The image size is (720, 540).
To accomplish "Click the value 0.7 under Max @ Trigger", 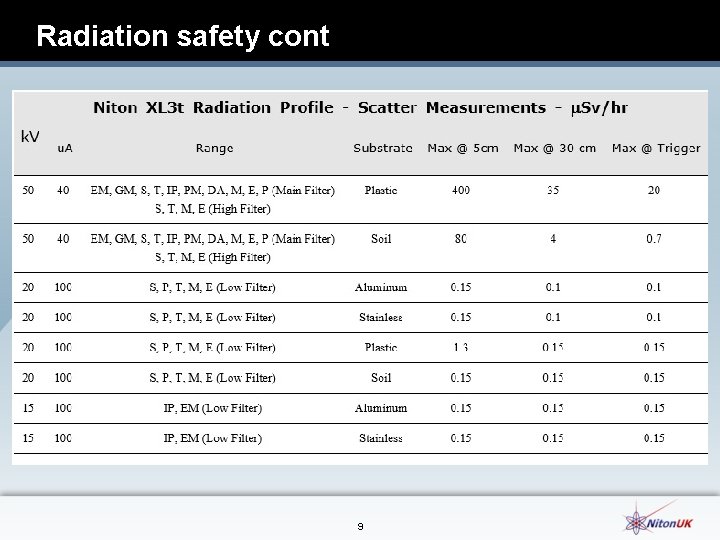I will [x=654, y=239].
